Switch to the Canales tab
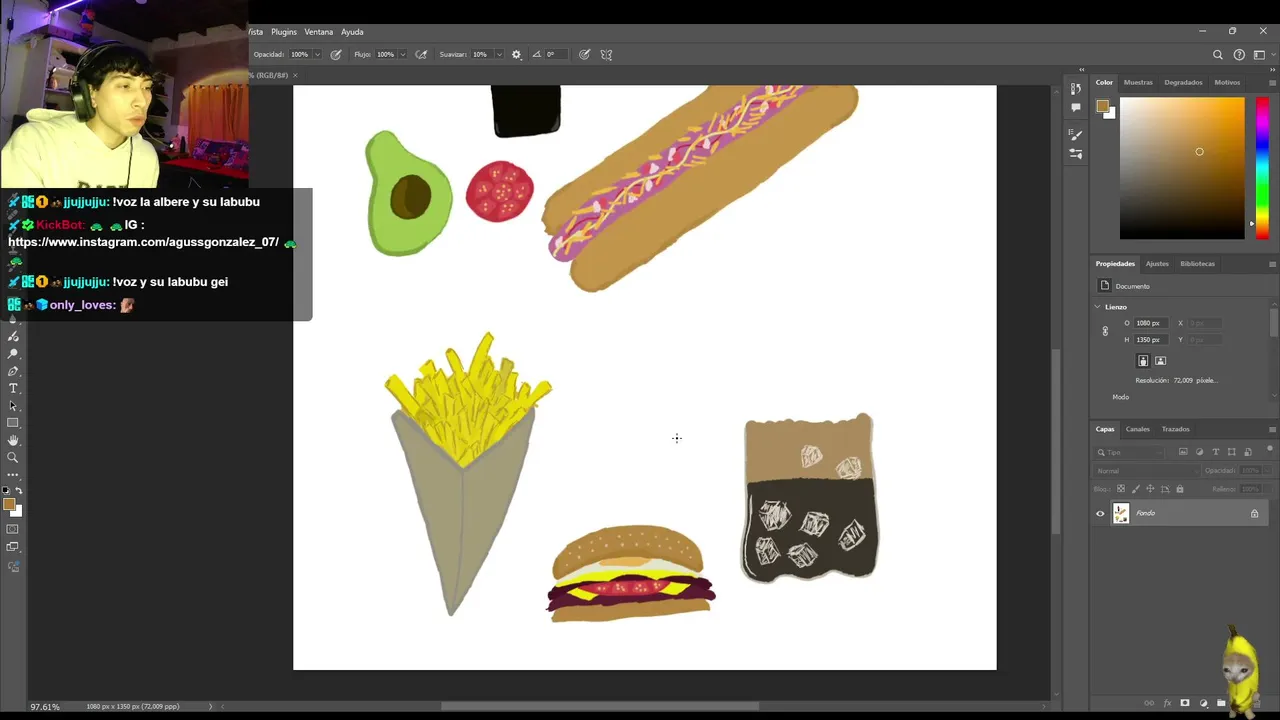Viewport: 1280px width, 720px height. (x=1138, y=429)
